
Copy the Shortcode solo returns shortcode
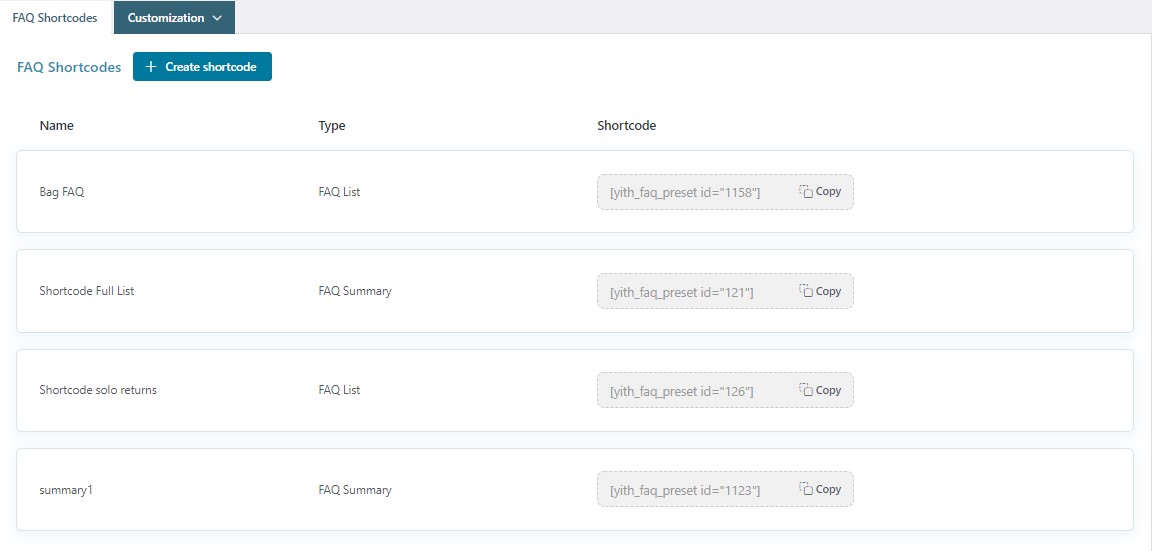820,391
